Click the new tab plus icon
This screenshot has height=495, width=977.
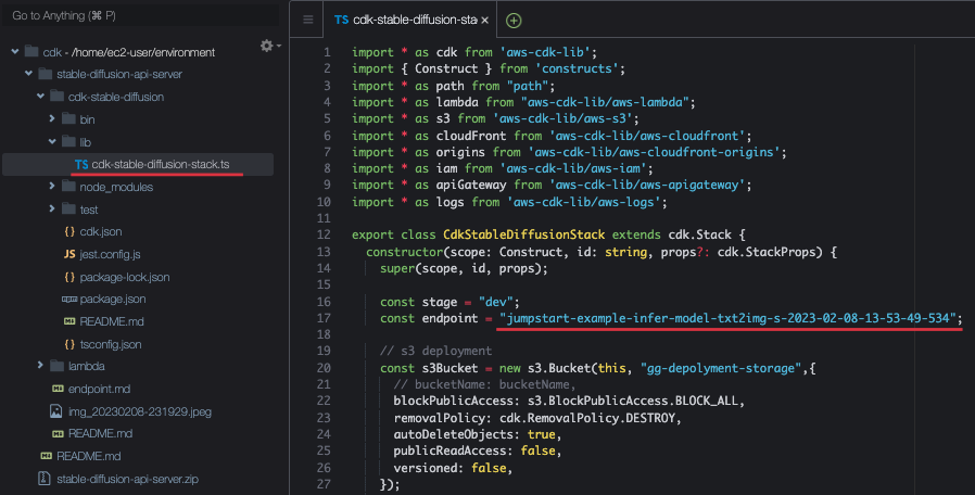point(514,20)
